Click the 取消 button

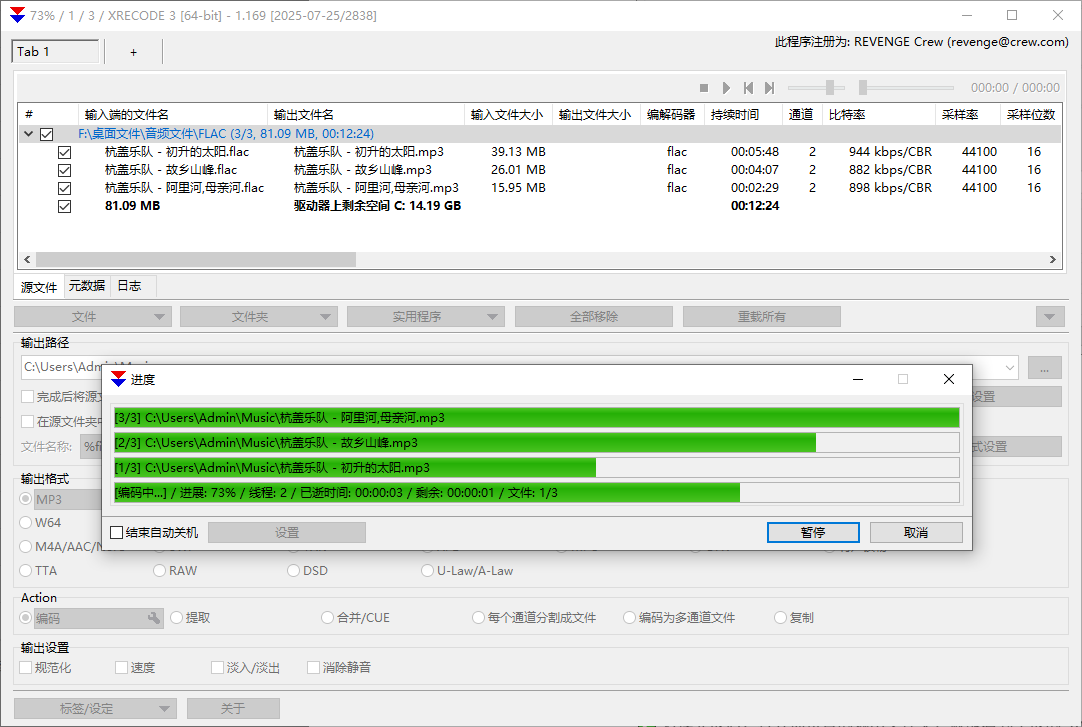click(x=915, y=532)
